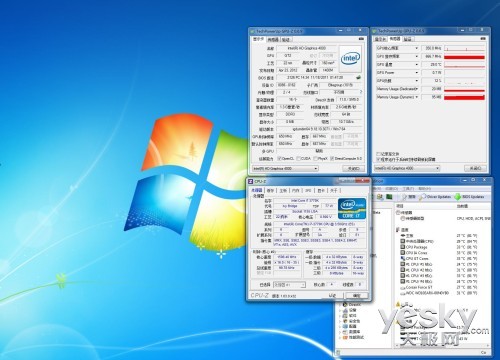Image resolution: width=500 pixels, height=360 pixels.
Task: Click the Intel logo in GPU-Z Graphics Card window
Action: pos(350,59)
